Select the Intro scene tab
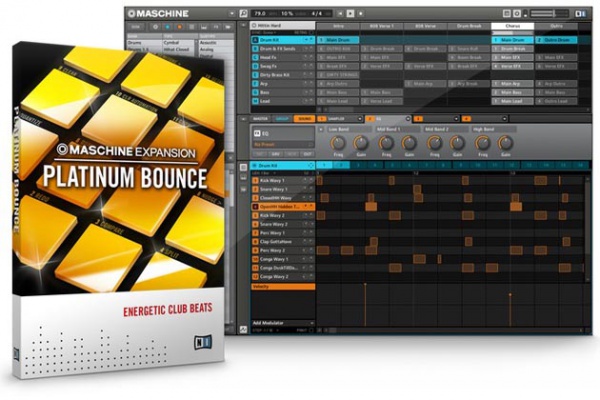 click(x=338, y=26)
